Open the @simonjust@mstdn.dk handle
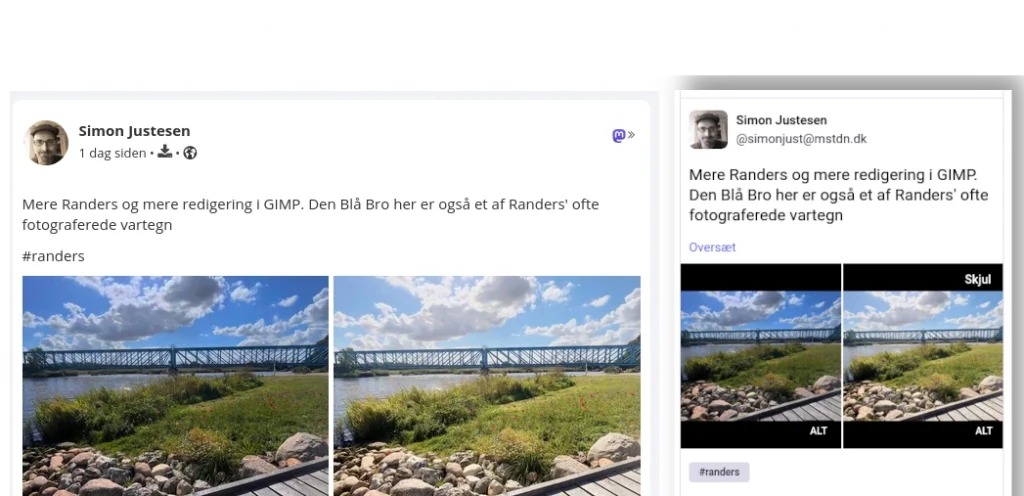Screen dimensions: 1024x496 (x=801, y=139)
